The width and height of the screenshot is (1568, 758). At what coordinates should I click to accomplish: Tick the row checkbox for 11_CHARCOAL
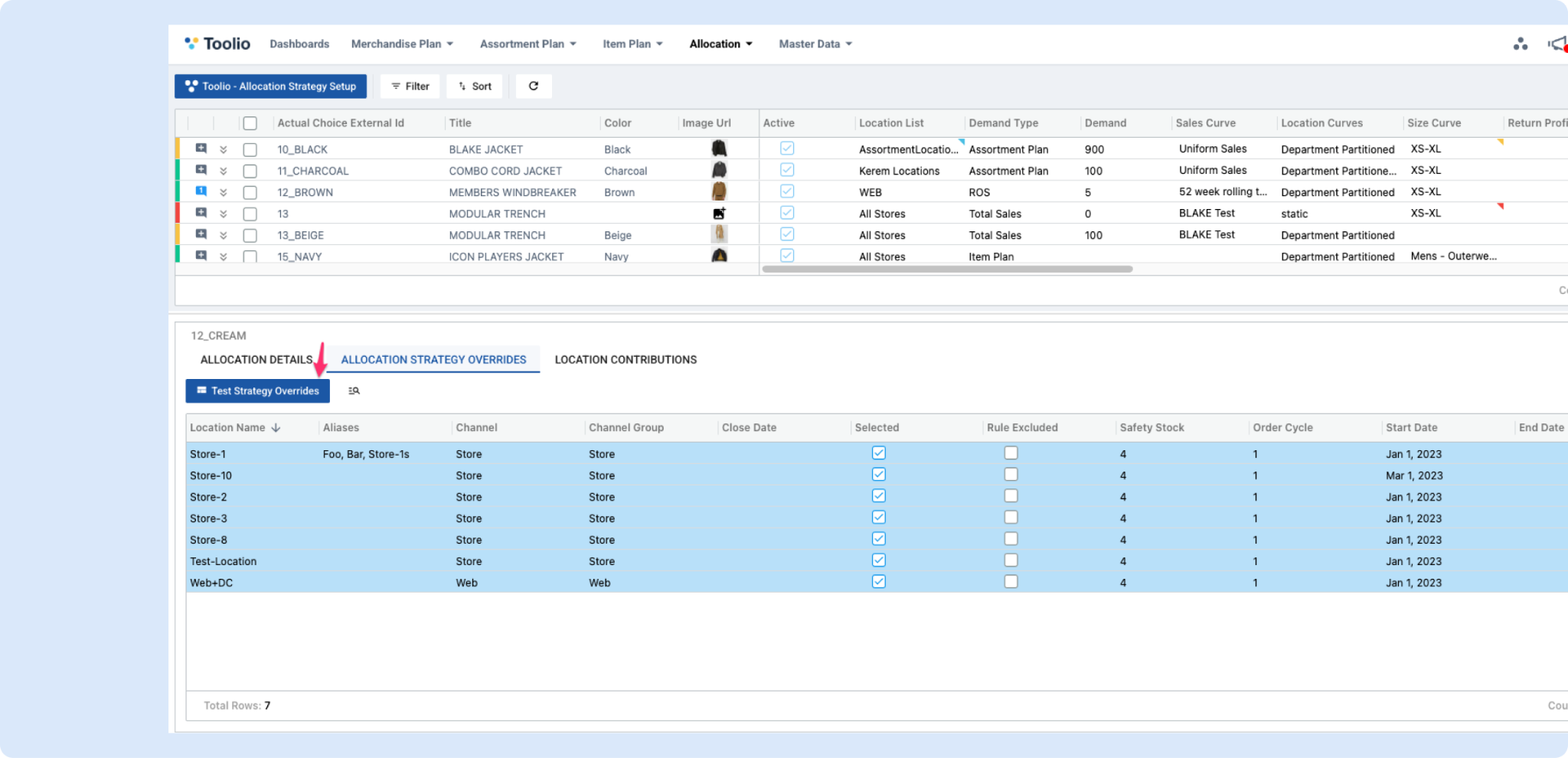250,171
